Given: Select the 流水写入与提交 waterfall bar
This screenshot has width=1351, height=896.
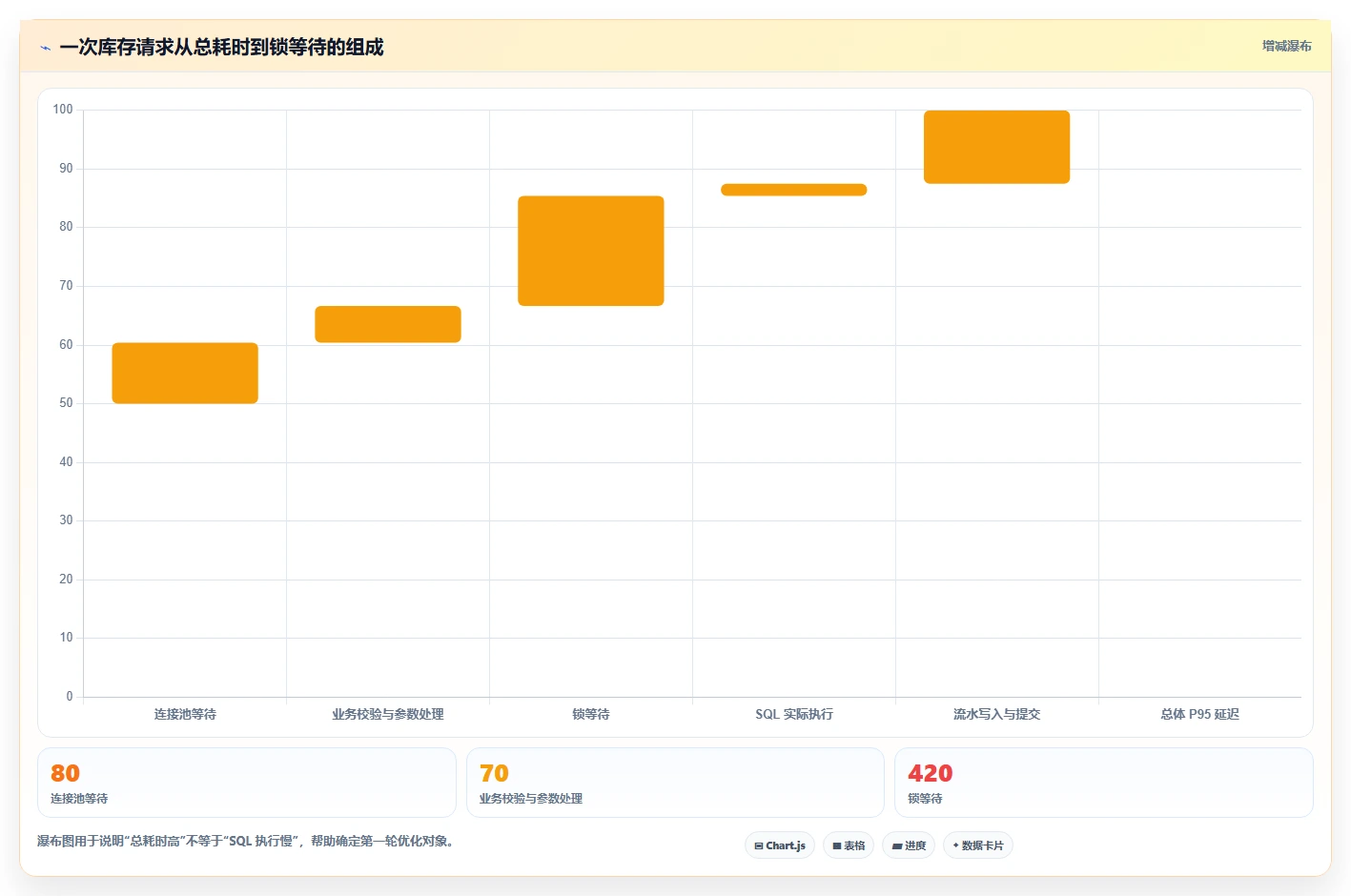Looking at the screenshot, I should 997,147.
